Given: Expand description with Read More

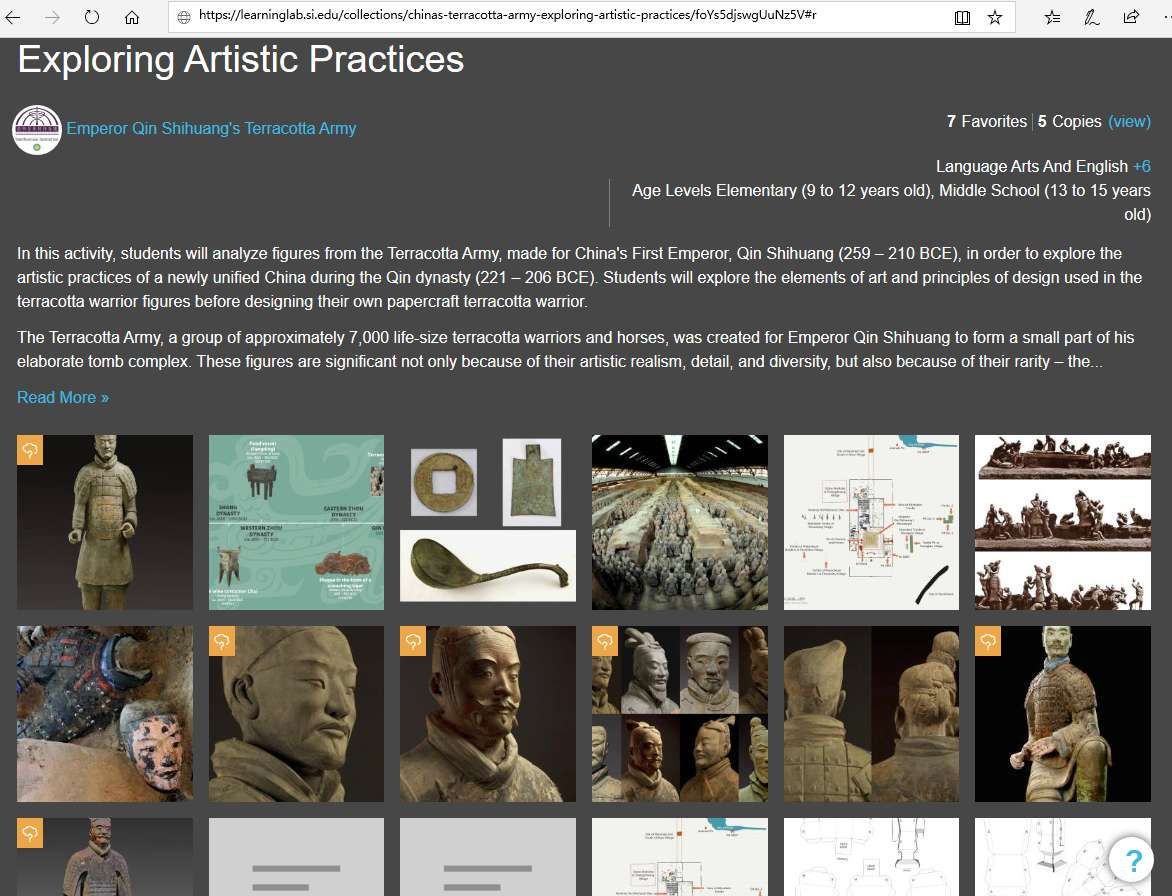Looking at the screenshot, I should tap(63, 397).
